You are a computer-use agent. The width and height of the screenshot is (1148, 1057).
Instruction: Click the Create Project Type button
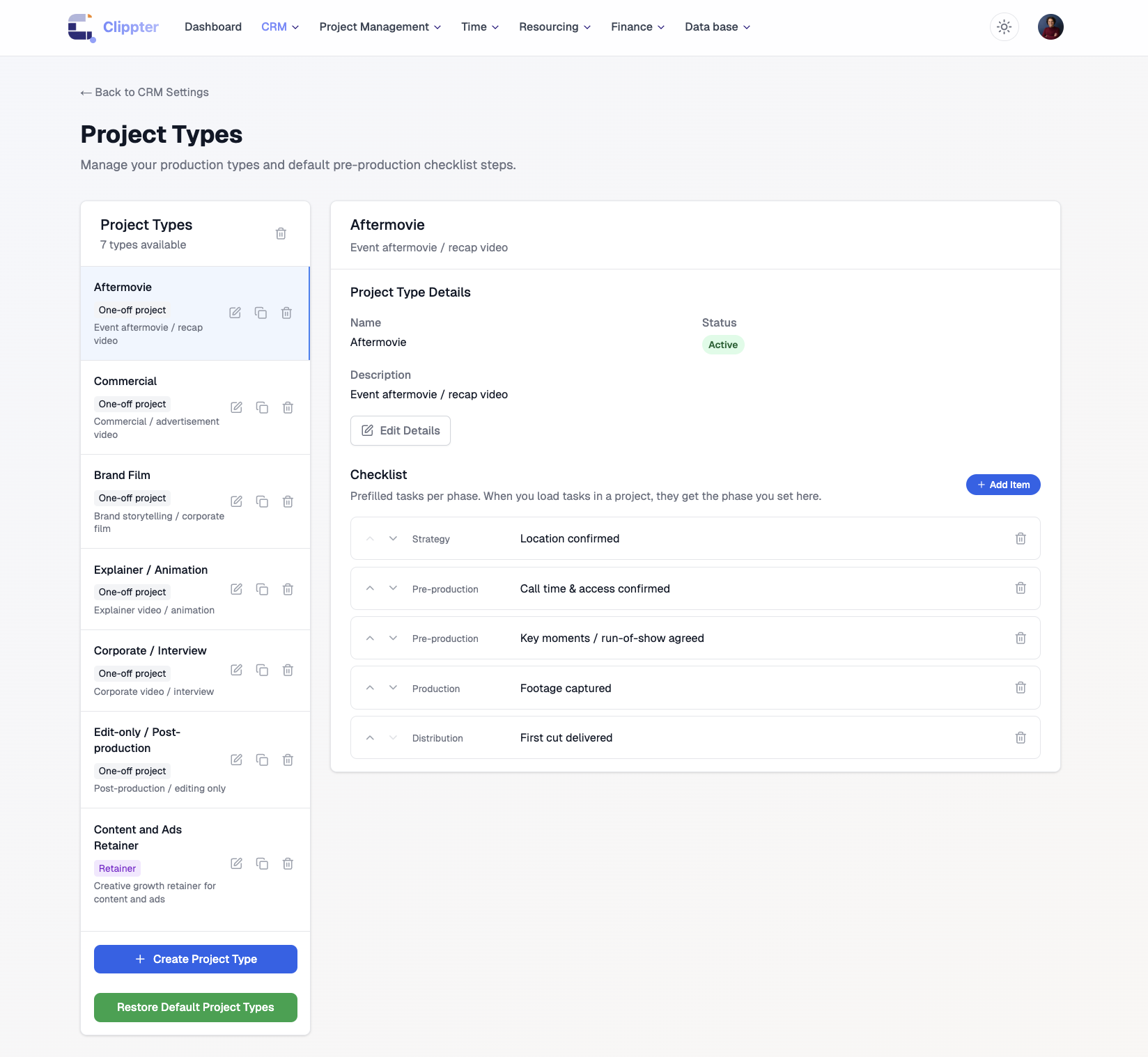pos(196,959)
